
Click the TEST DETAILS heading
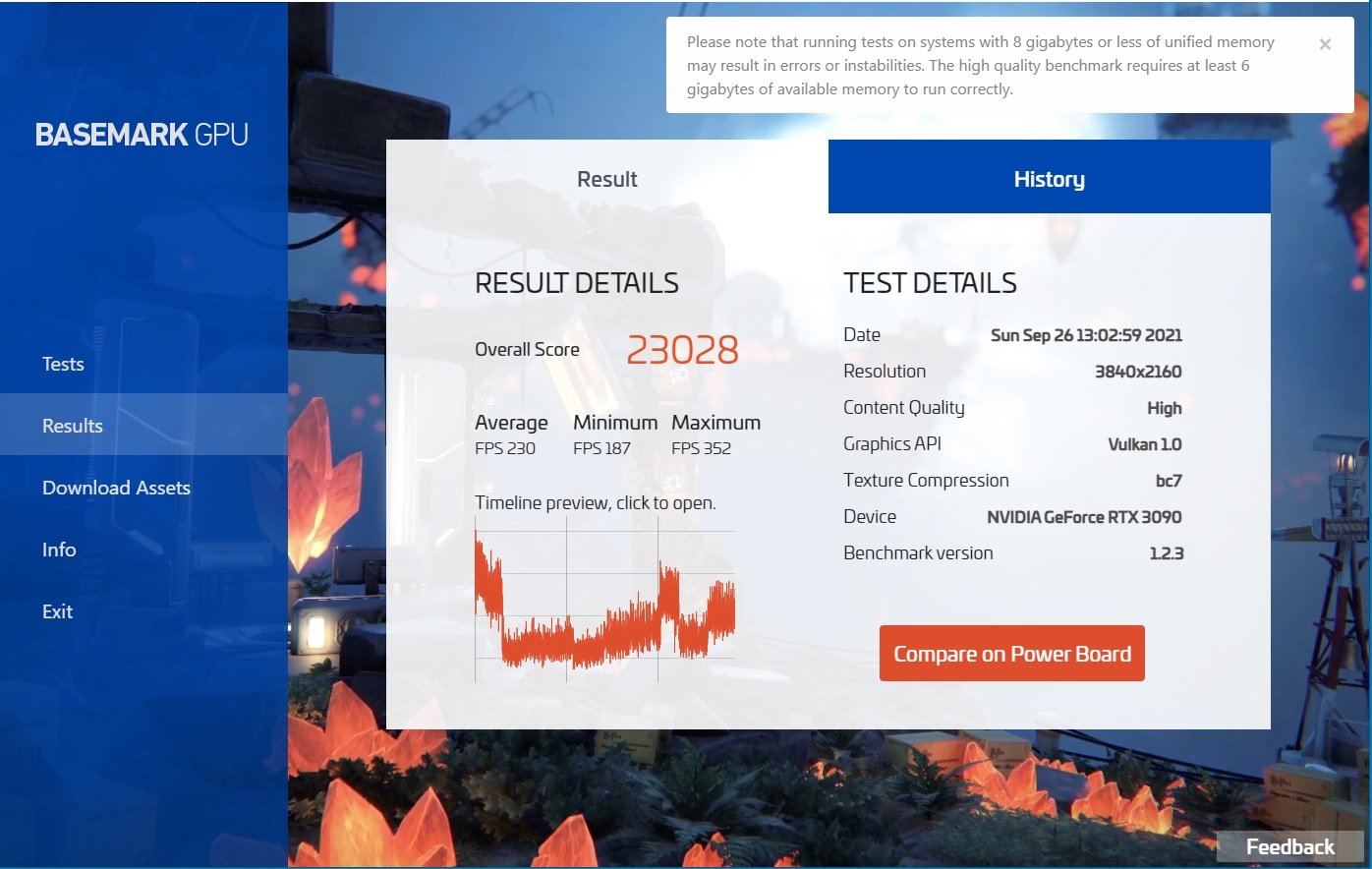coord(930,283)
